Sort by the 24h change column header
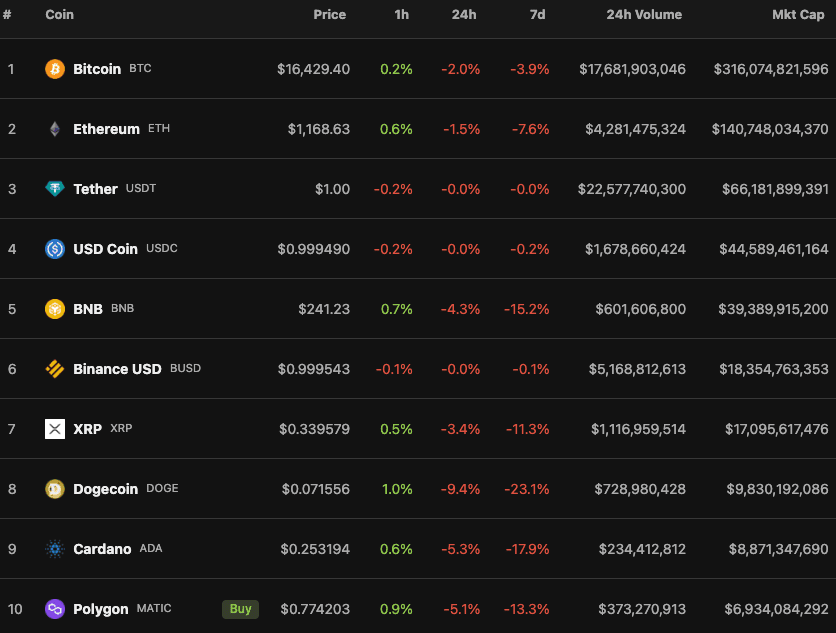The height and width of the screenshot is (633, 836). click(x=463, y=15)
